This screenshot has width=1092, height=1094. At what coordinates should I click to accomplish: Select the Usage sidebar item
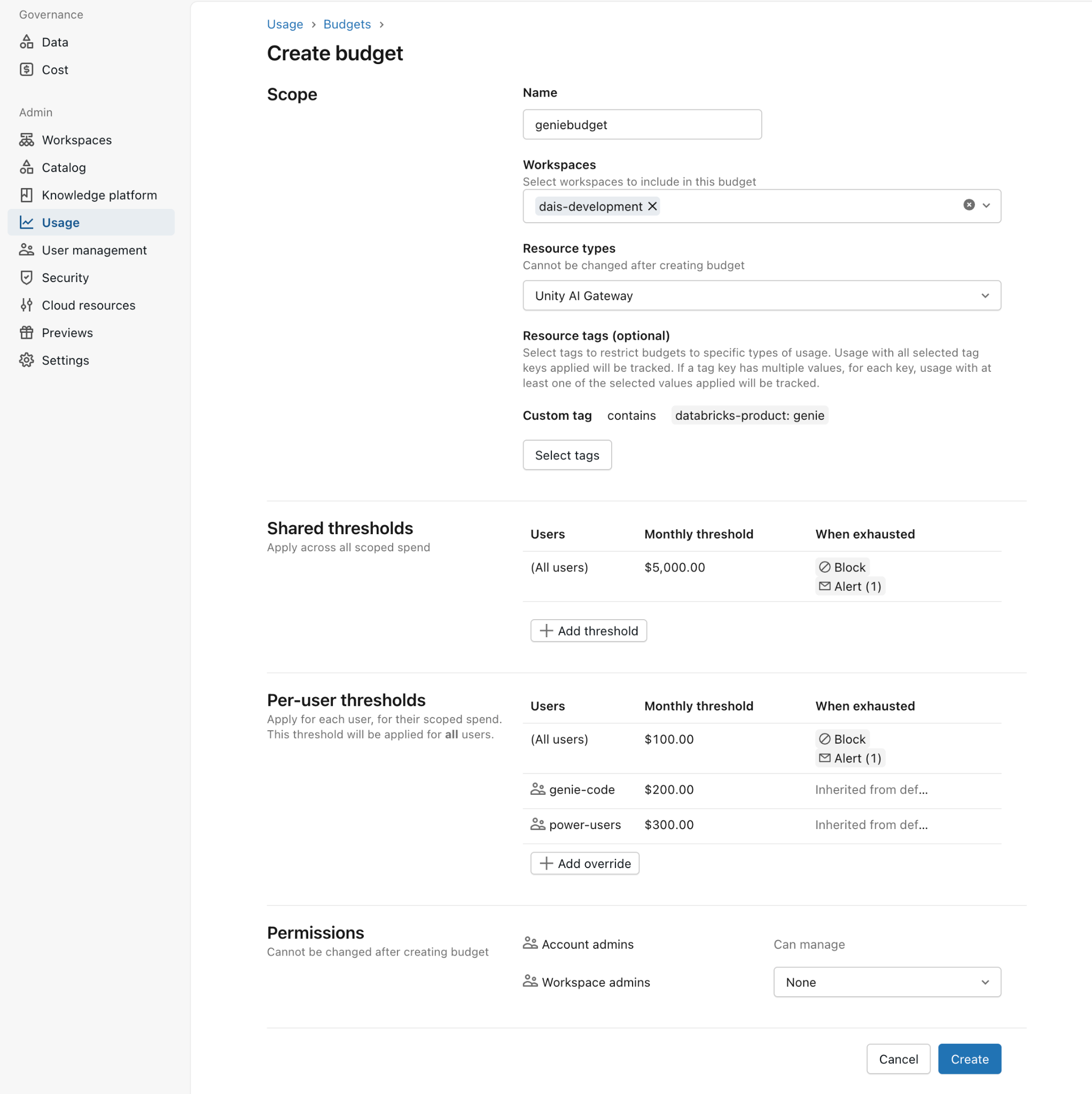[91, 223]
